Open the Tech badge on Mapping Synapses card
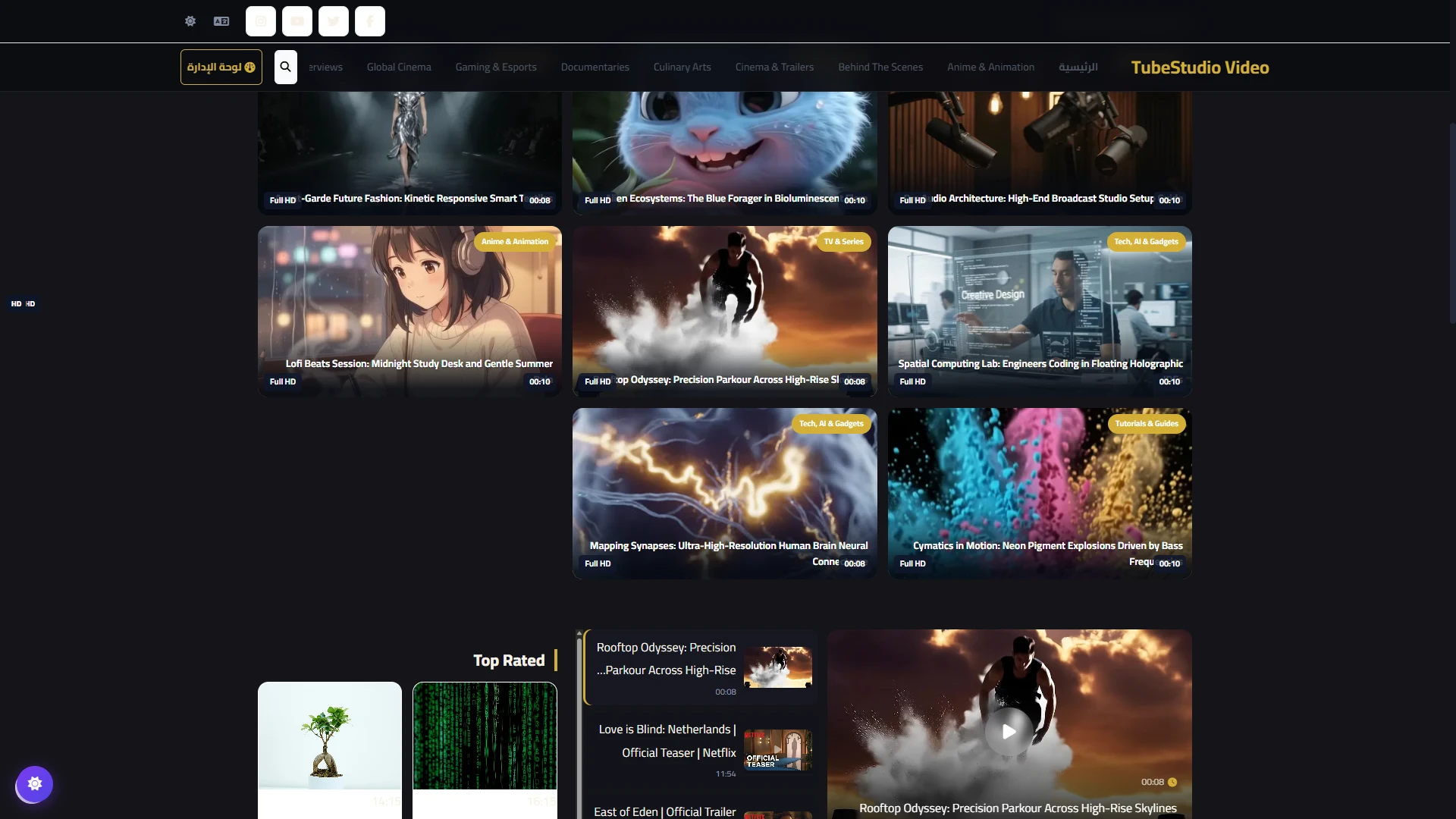This screenshot has width=1456, height=819. 831,424
